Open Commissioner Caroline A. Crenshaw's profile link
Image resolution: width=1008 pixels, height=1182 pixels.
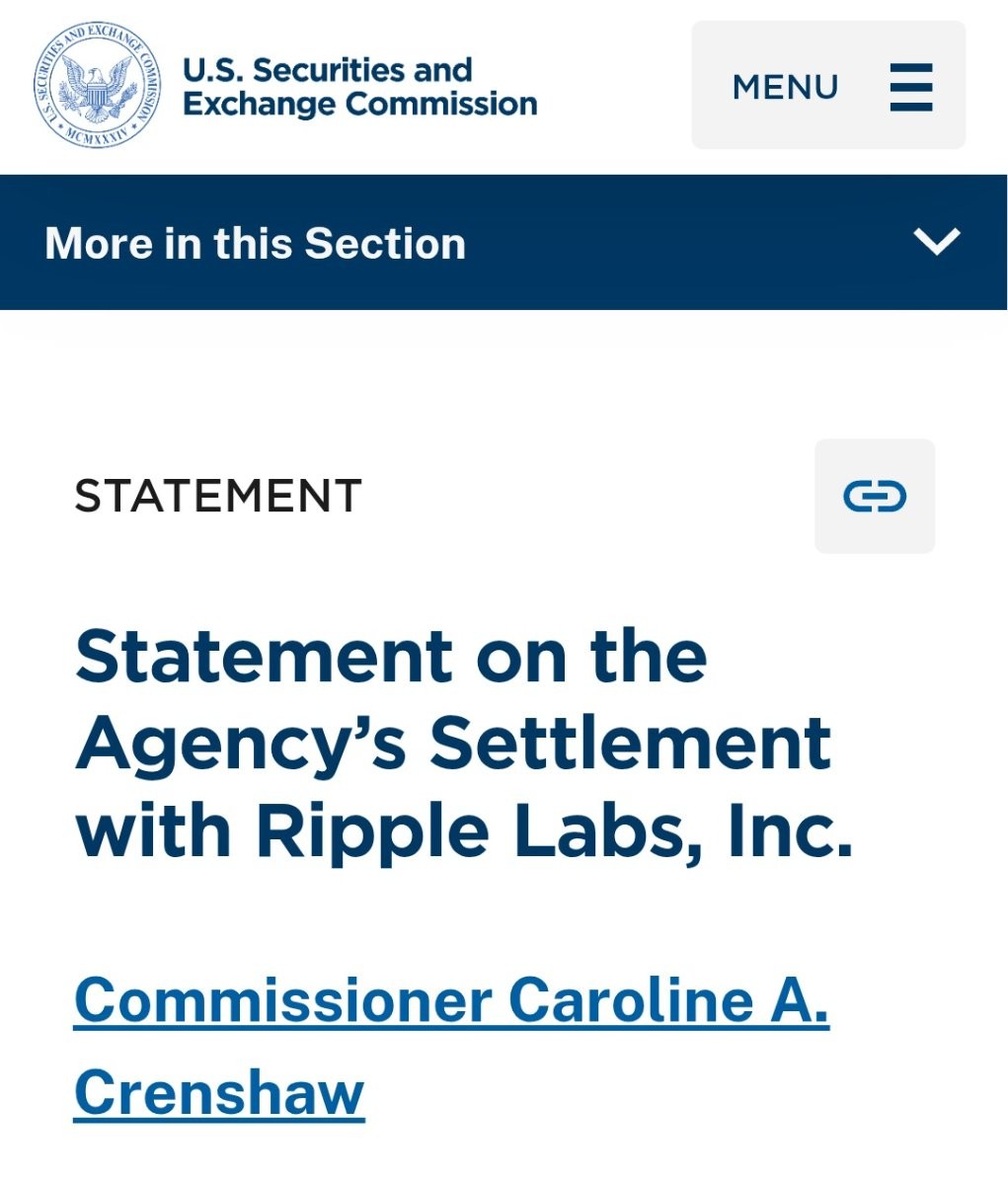pyautogui.click(x=450, y=1000)
